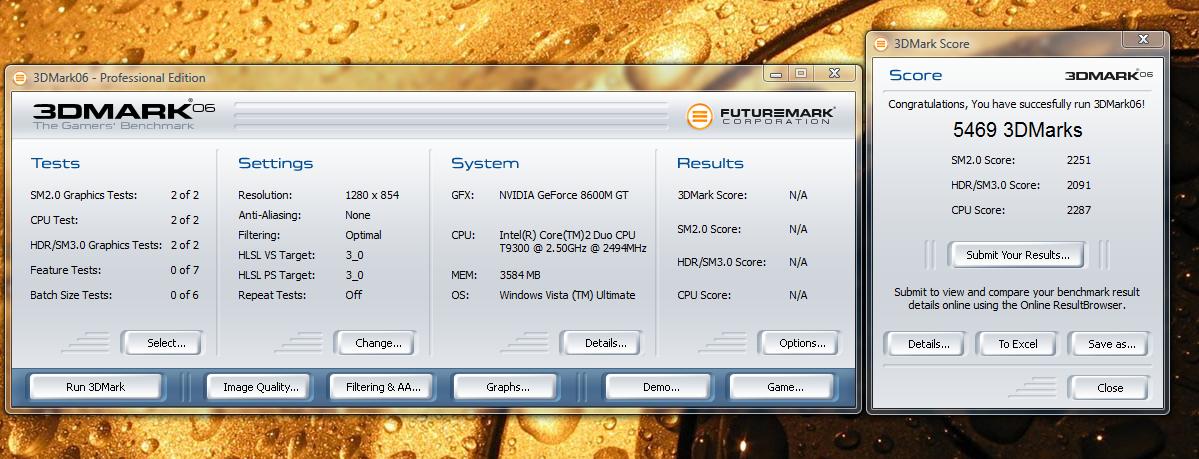Click the orange Futuremark logo icon

pos(700,116)
